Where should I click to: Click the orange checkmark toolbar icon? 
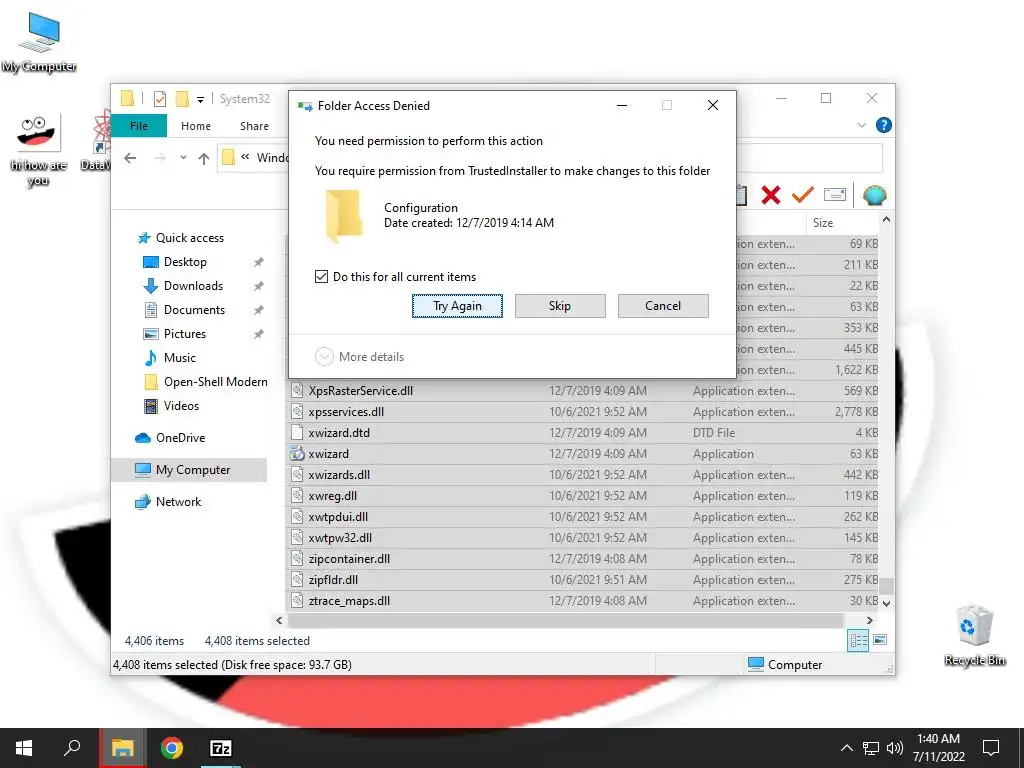pyautogui.click(x=803, y=195)
